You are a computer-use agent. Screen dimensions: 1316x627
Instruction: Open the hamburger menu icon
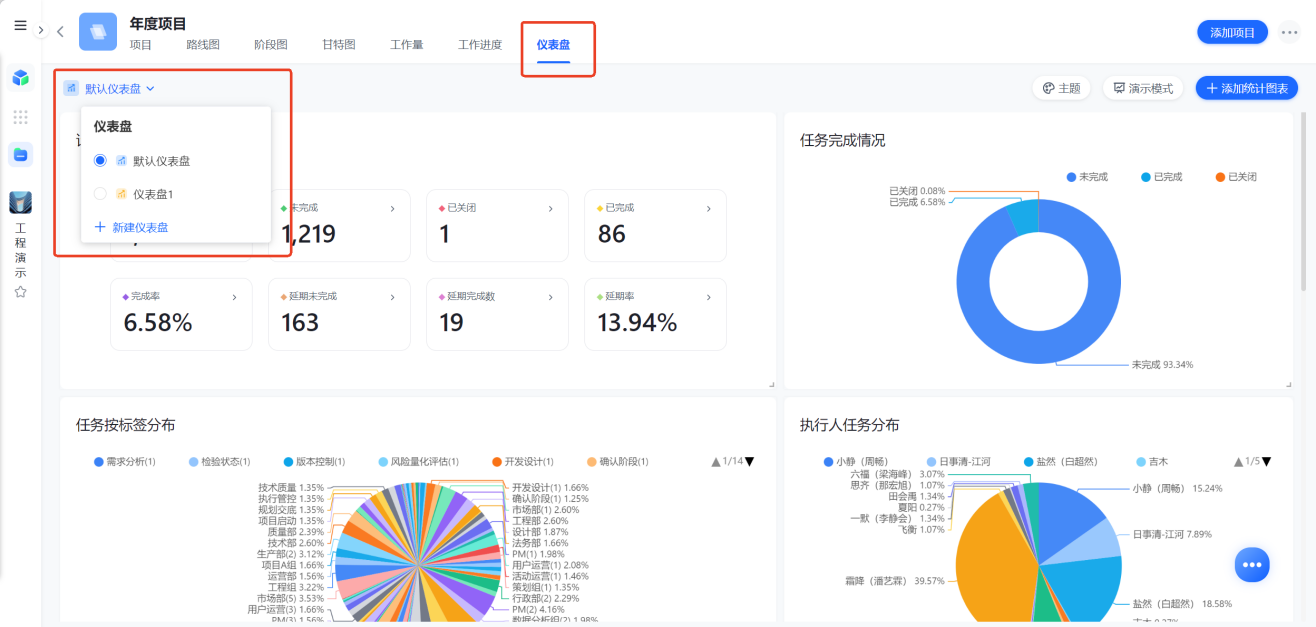20,25
